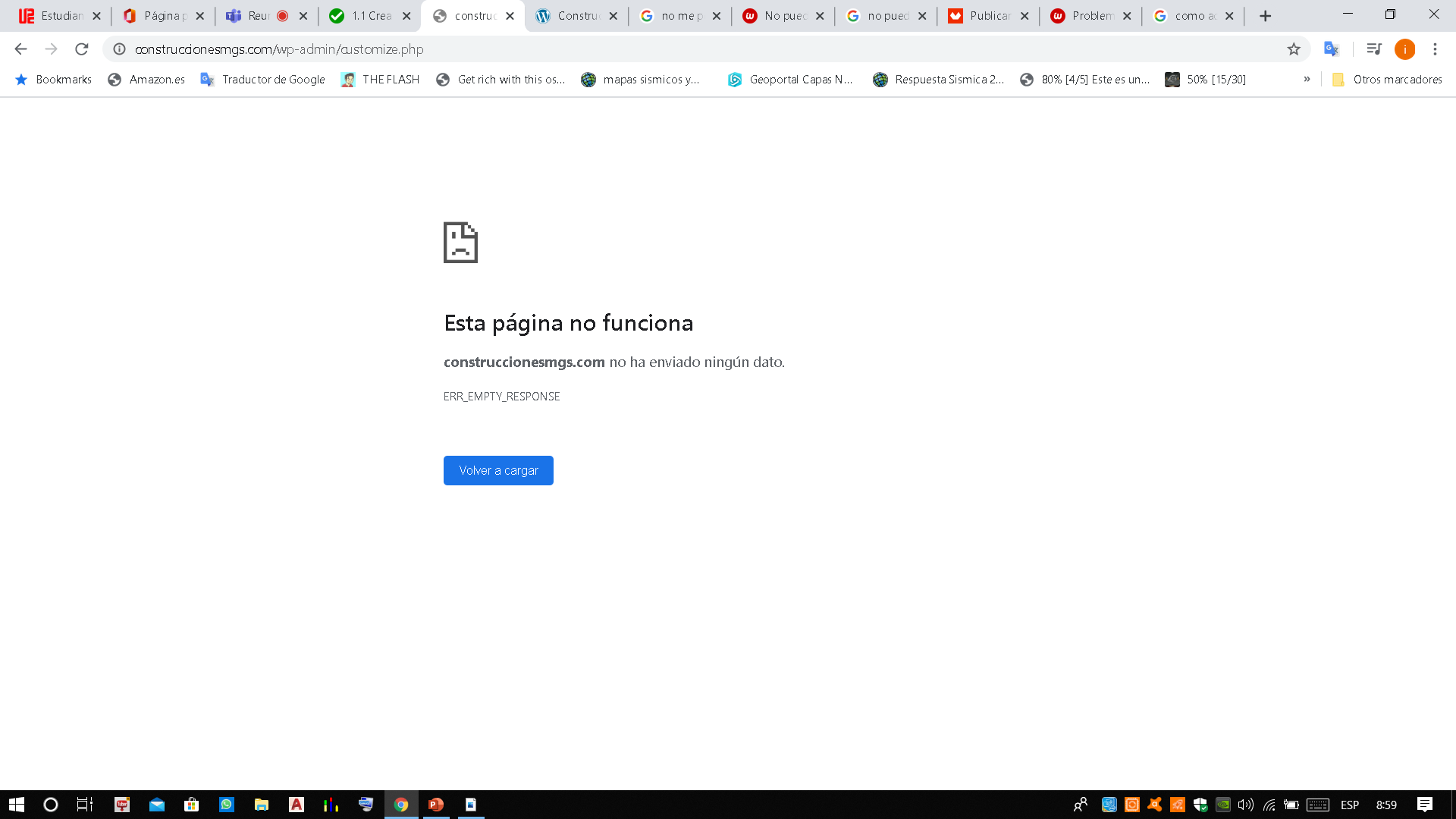Viewport: 1456px width, 819px height.
Task: Open Geoportal Capas N... bookmark
Action: tap(789, 80)
